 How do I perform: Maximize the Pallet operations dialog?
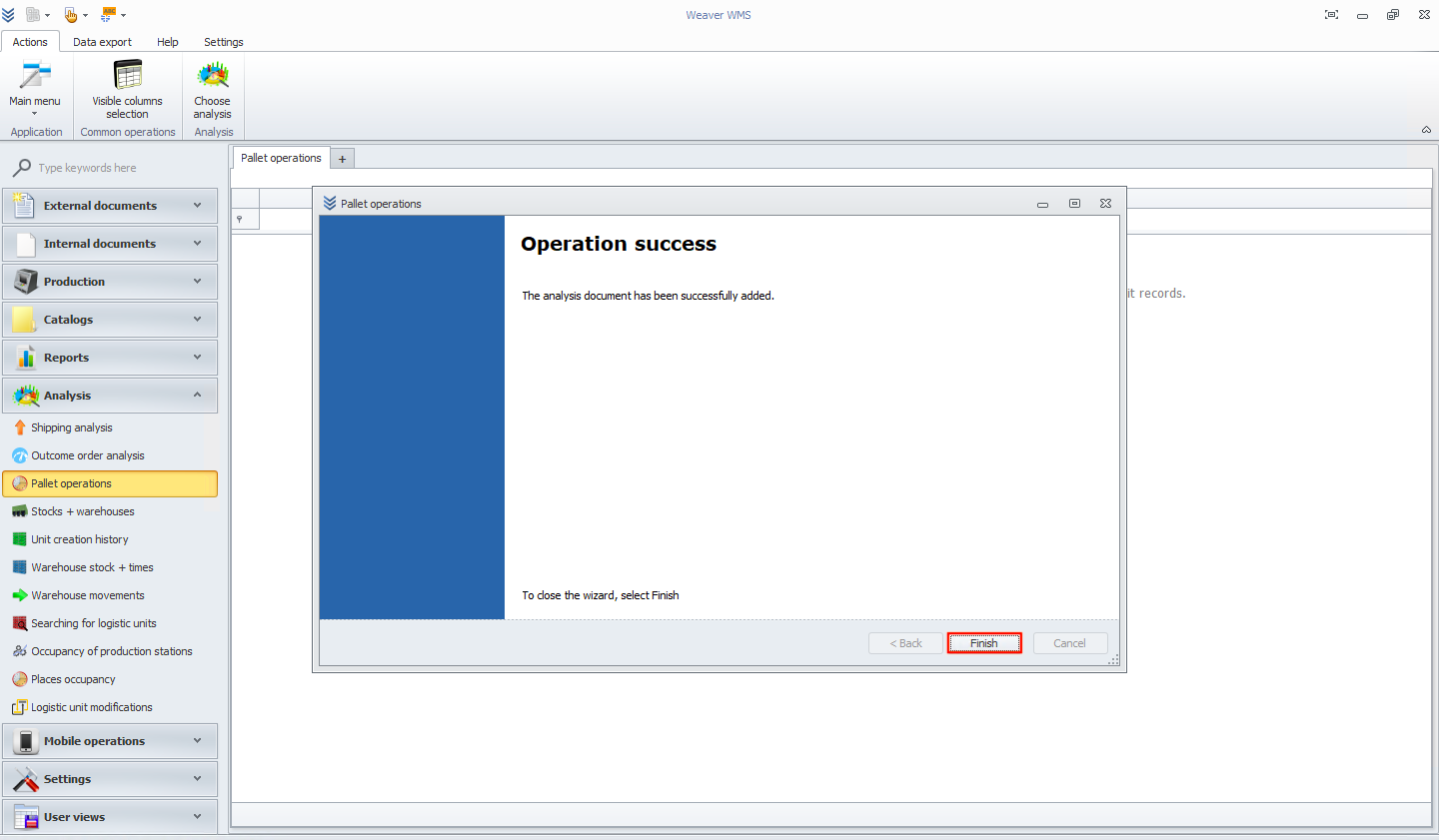[1074, 203]
